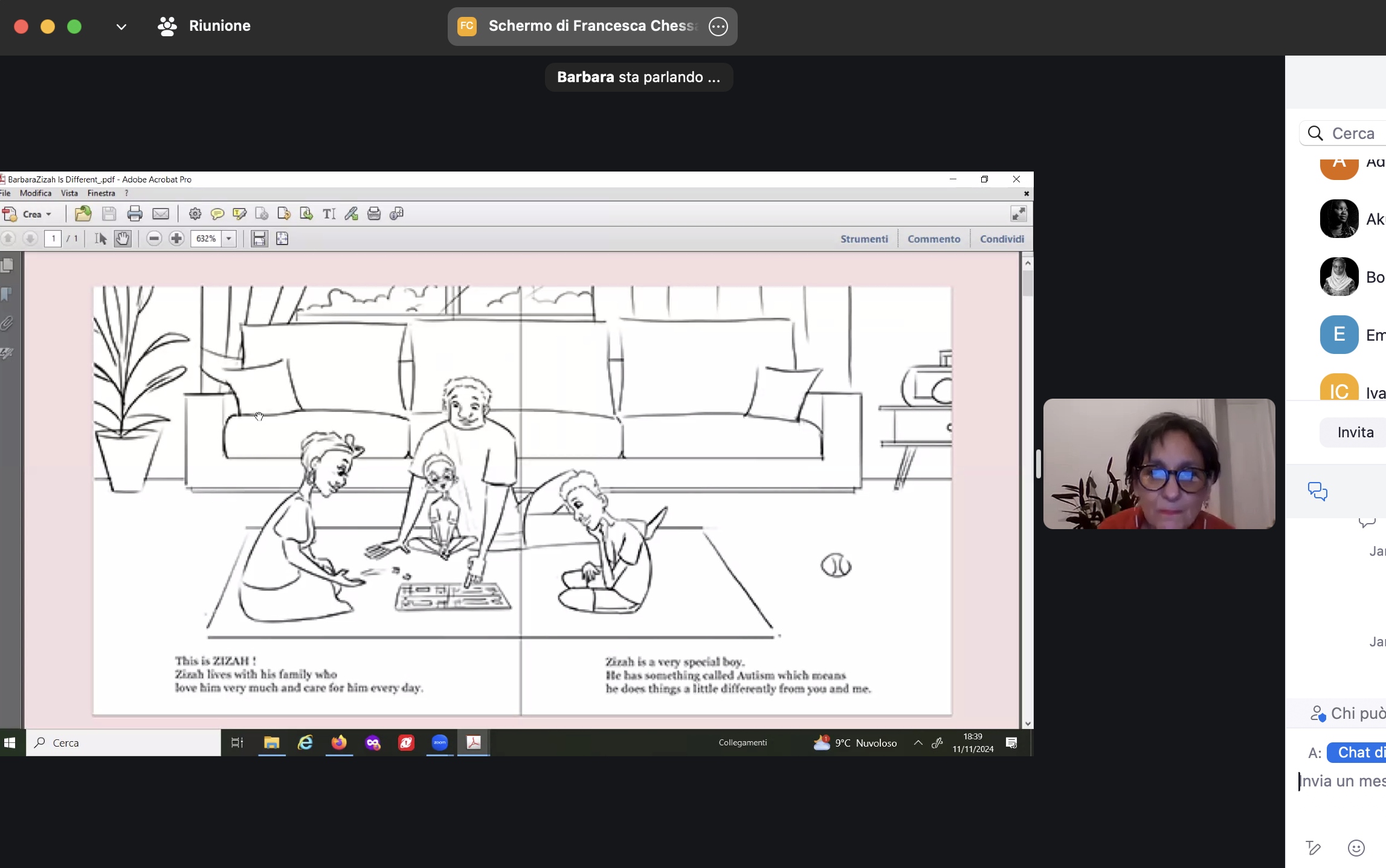Open the Riunione meeting info
The image size is (1386, 868).
(x=204, y=26)
